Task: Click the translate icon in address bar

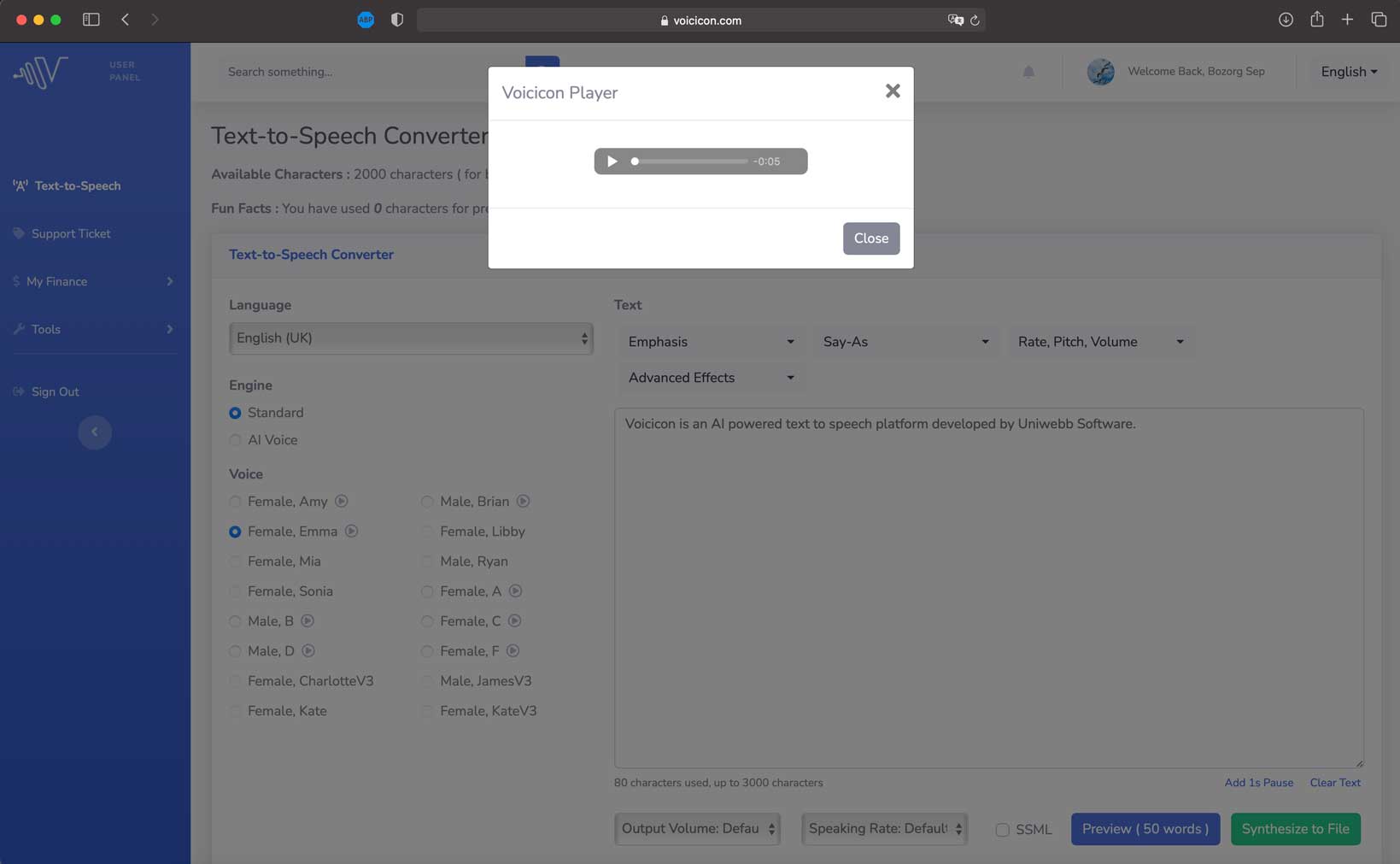Action: [955, 20]
